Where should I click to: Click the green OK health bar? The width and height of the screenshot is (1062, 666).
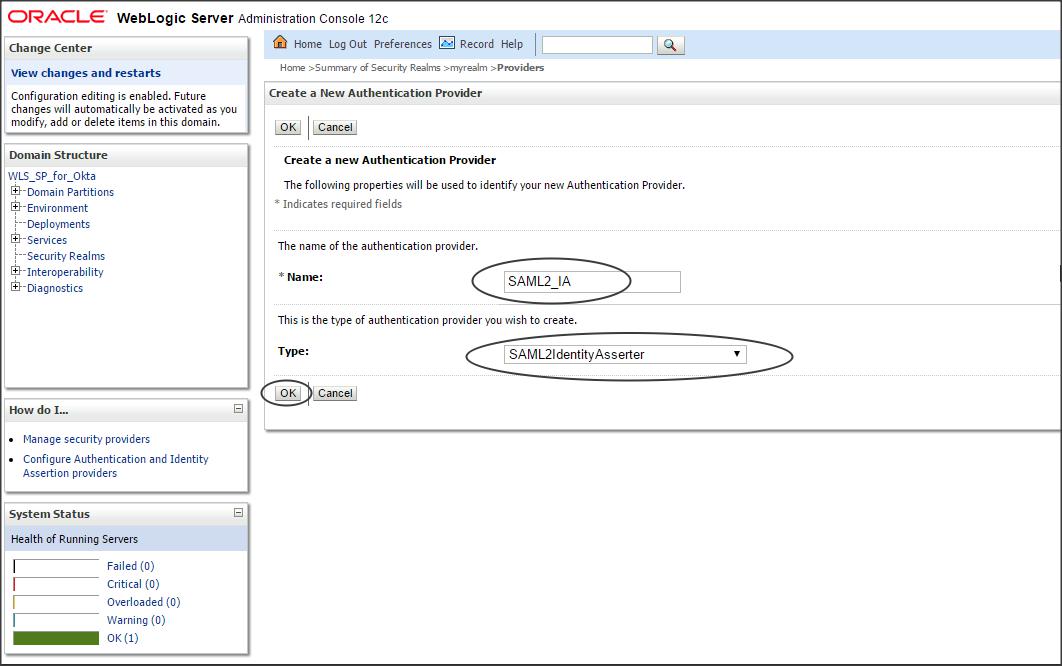tap(56, 638)
